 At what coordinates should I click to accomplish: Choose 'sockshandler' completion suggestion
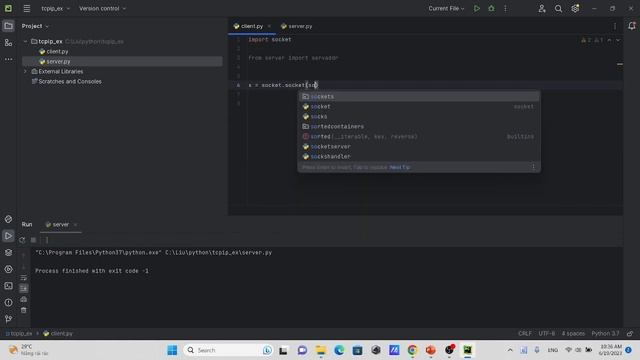(419, 156)
